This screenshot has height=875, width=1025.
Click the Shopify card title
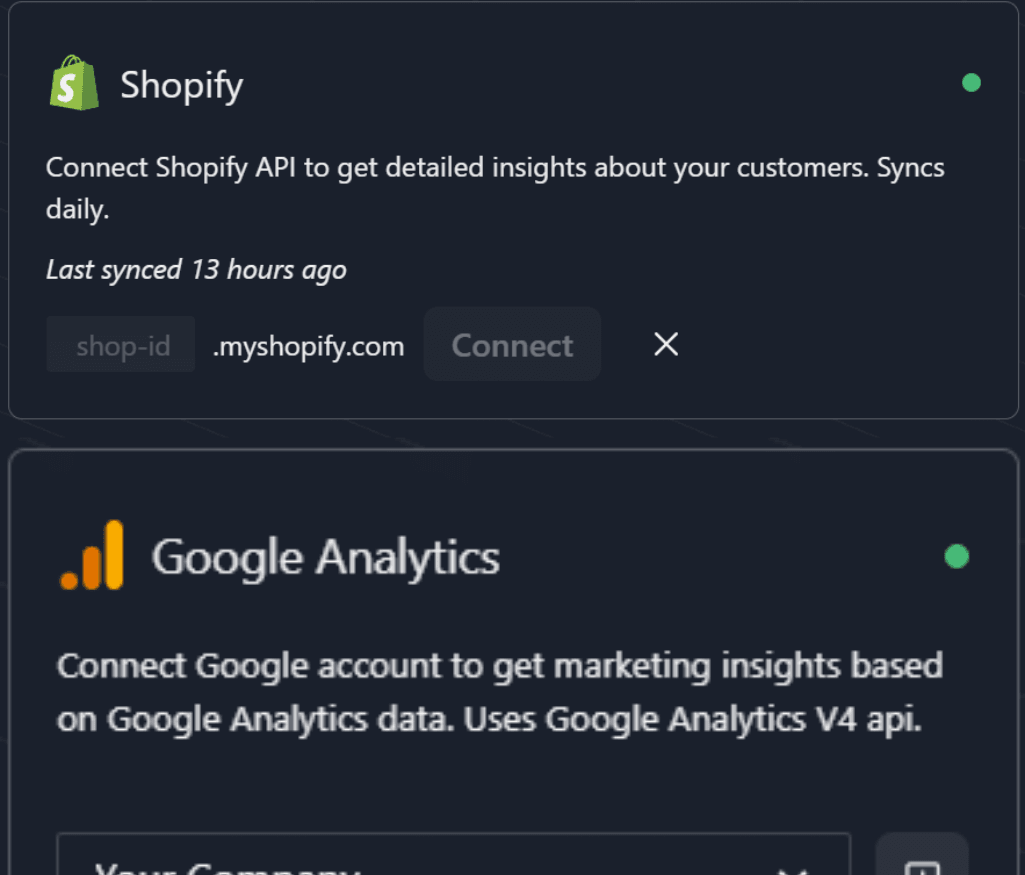click(182, 85)
